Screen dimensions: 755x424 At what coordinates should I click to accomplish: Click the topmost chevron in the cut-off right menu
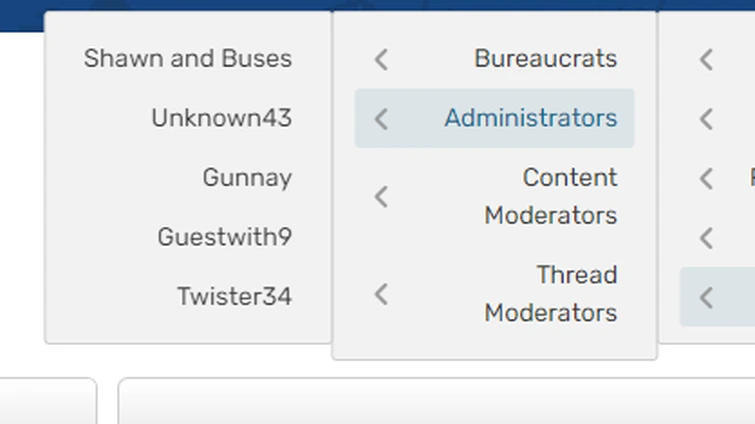706,60
